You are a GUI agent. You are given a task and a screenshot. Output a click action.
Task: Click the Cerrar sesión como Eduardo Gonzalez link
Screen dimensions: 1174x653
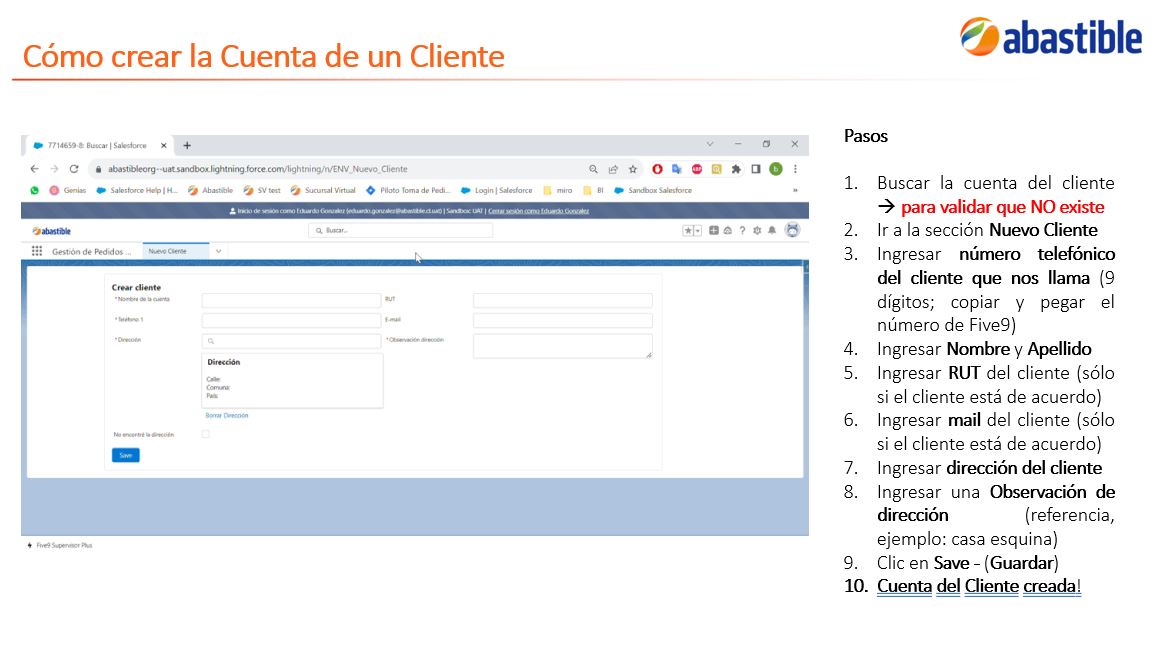click(538, 211)
